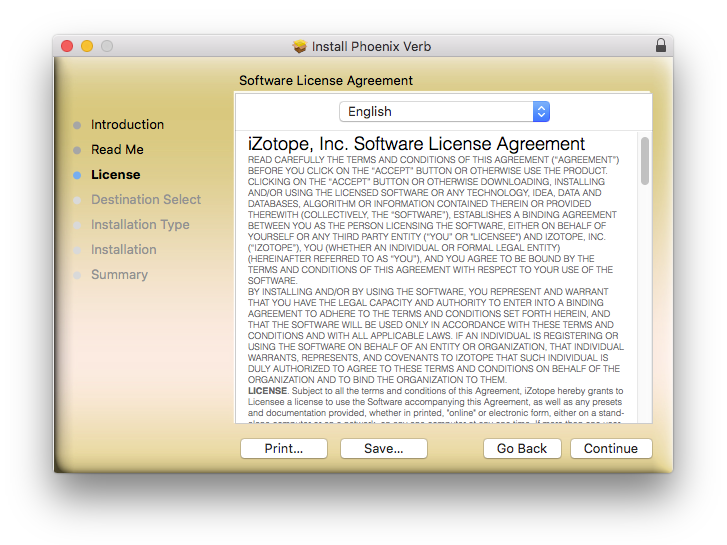Click the gray bullet next to Introduction

pos(77,125)
